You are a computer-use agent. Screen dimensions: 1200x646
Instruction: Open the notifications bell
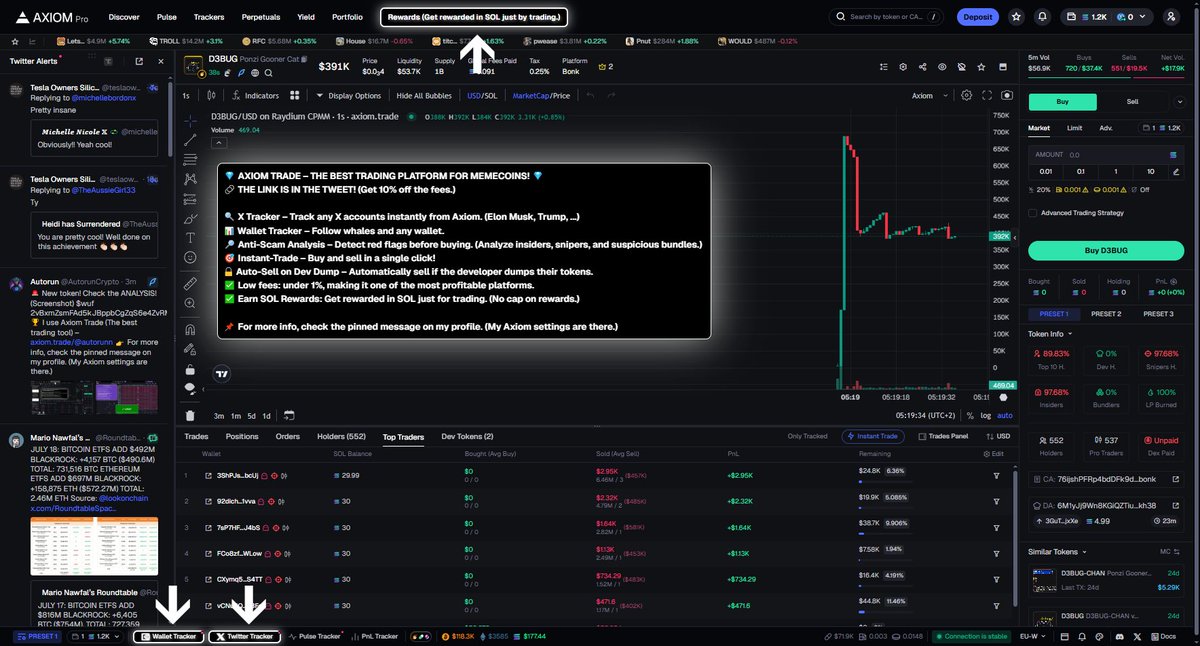click(1043, 17)
